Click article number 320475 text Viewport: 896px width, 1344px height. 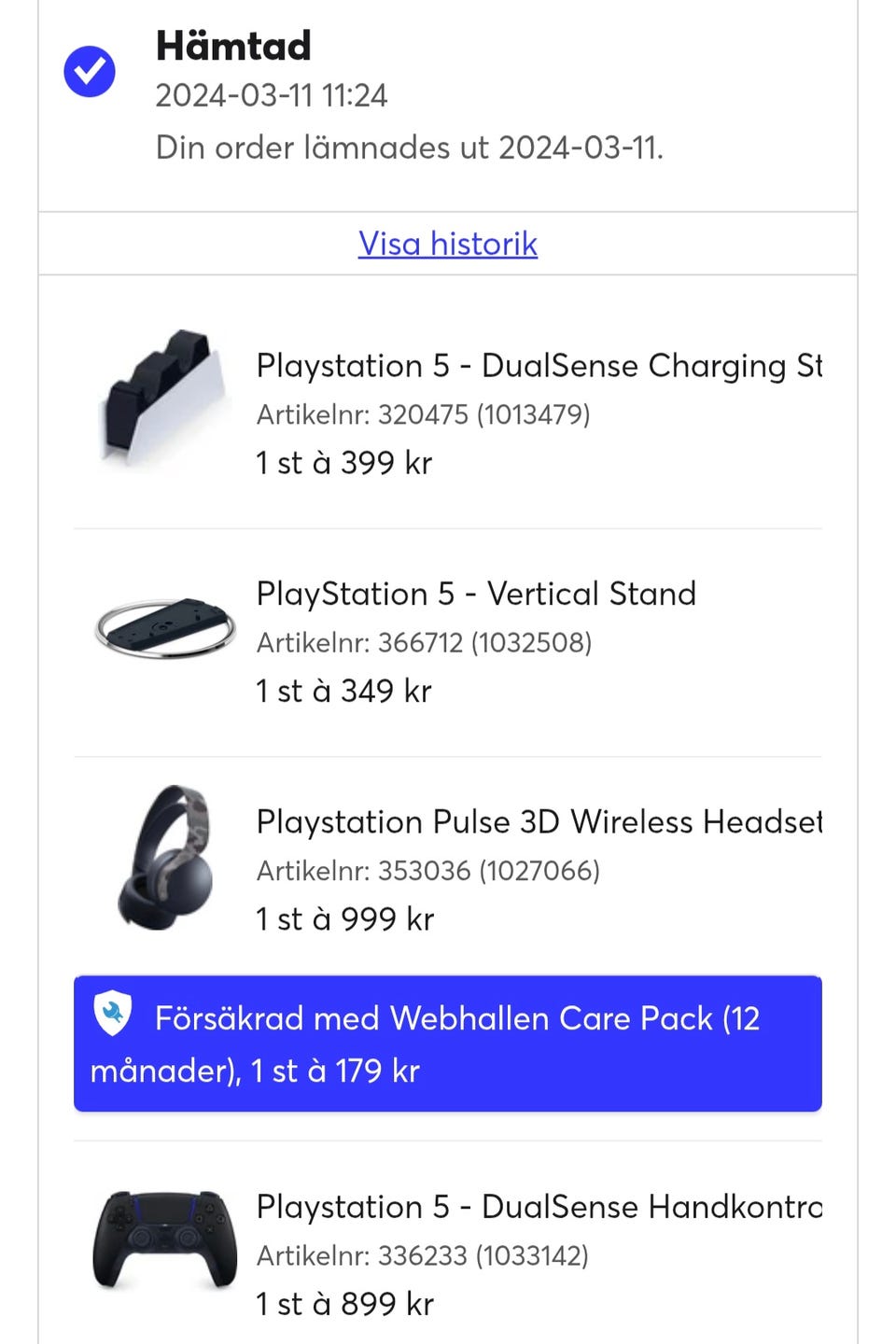click(423, 414)
